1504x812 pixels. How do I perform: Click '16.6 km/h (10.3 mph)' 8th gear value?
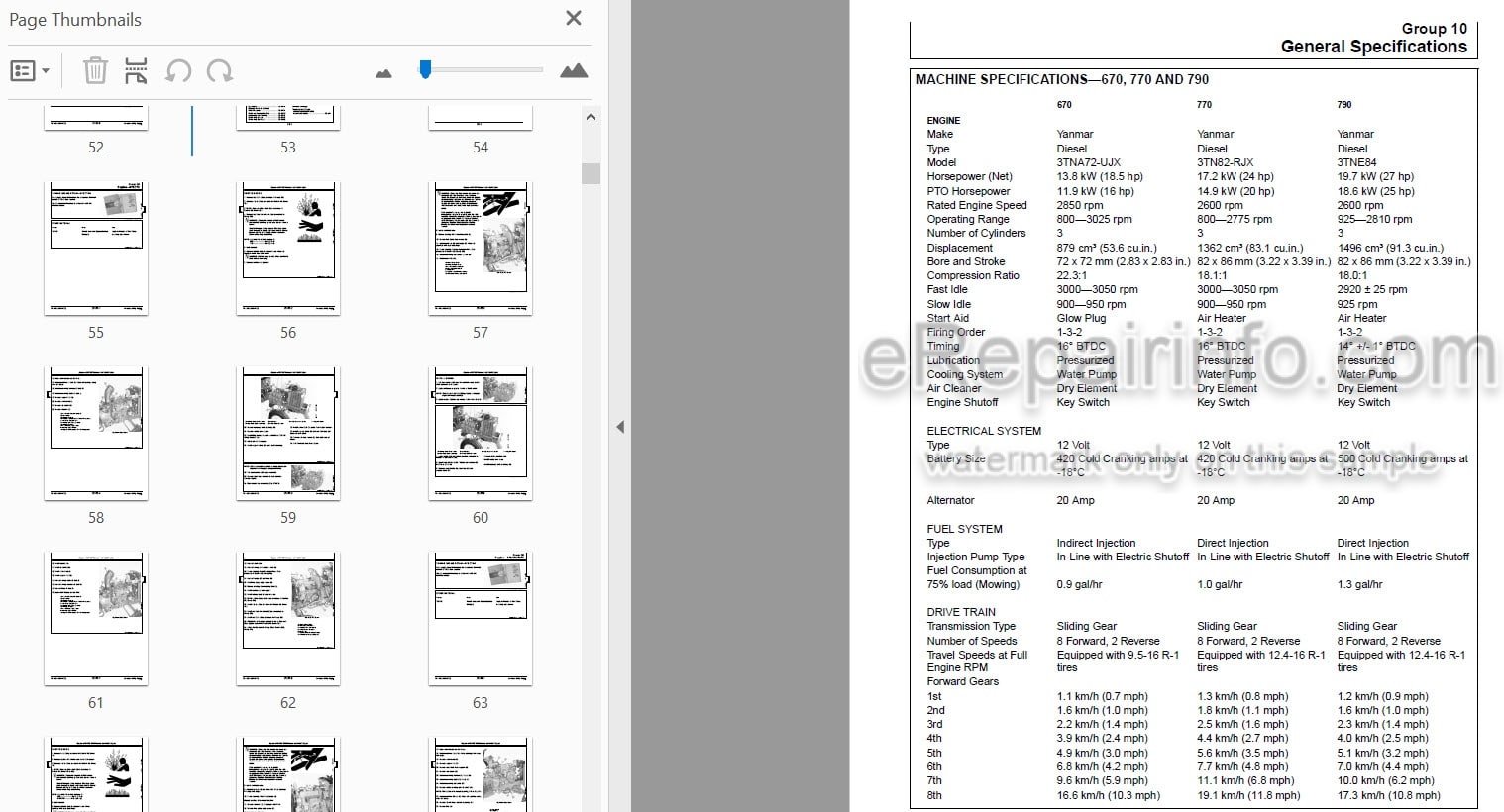(1108, 795)
